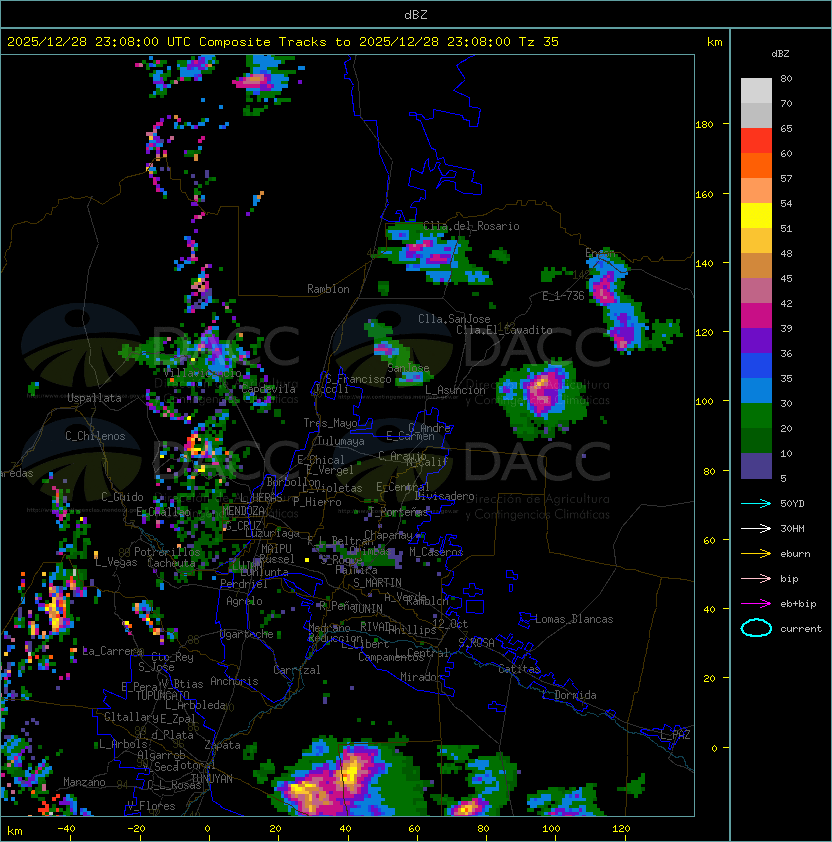Click the cyan current ellipse icon
The height and width of the screenshot is (842, 832).
(x=756, y=628)
